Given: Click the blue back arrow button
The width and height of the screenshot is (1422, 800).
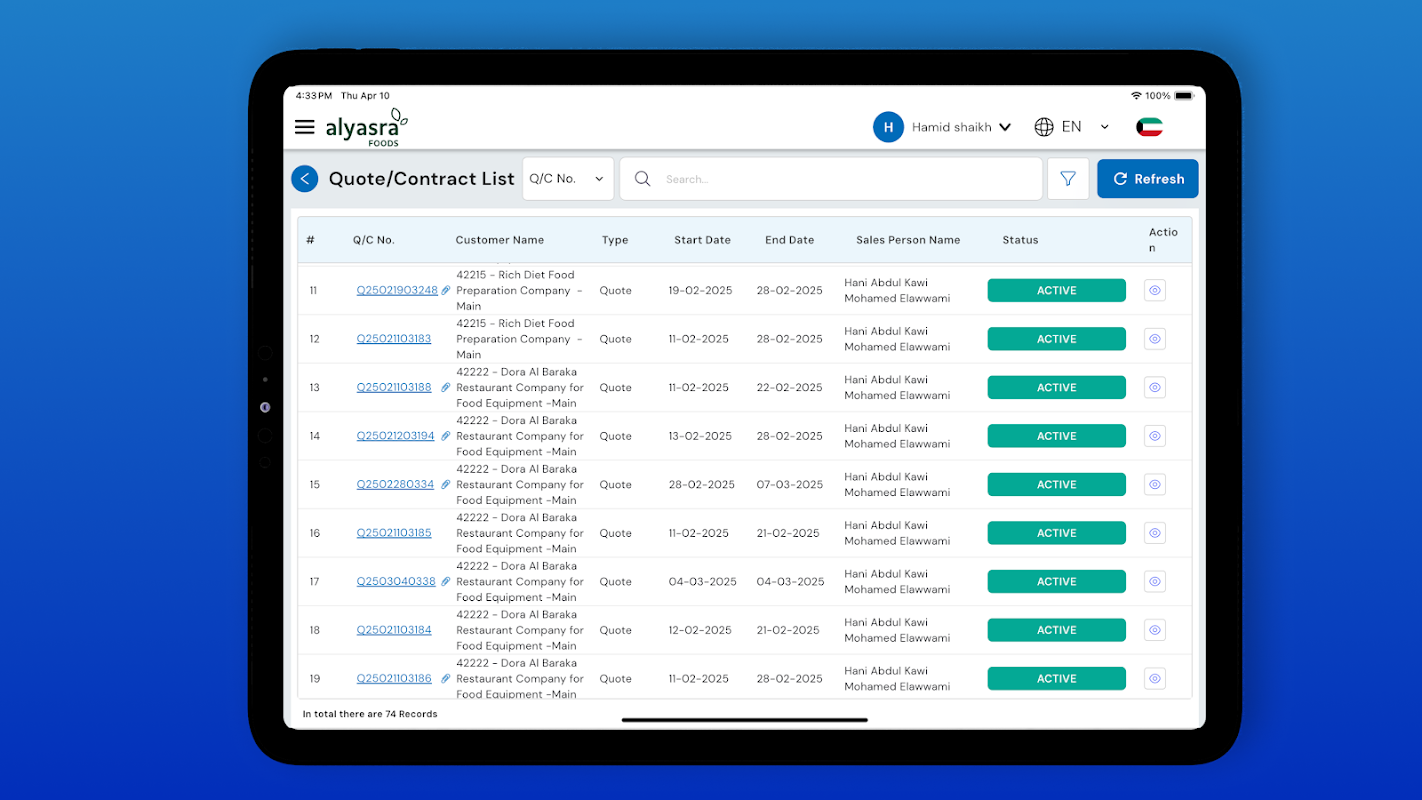Looking at the screenshot, I should click(x=305, y=179).
